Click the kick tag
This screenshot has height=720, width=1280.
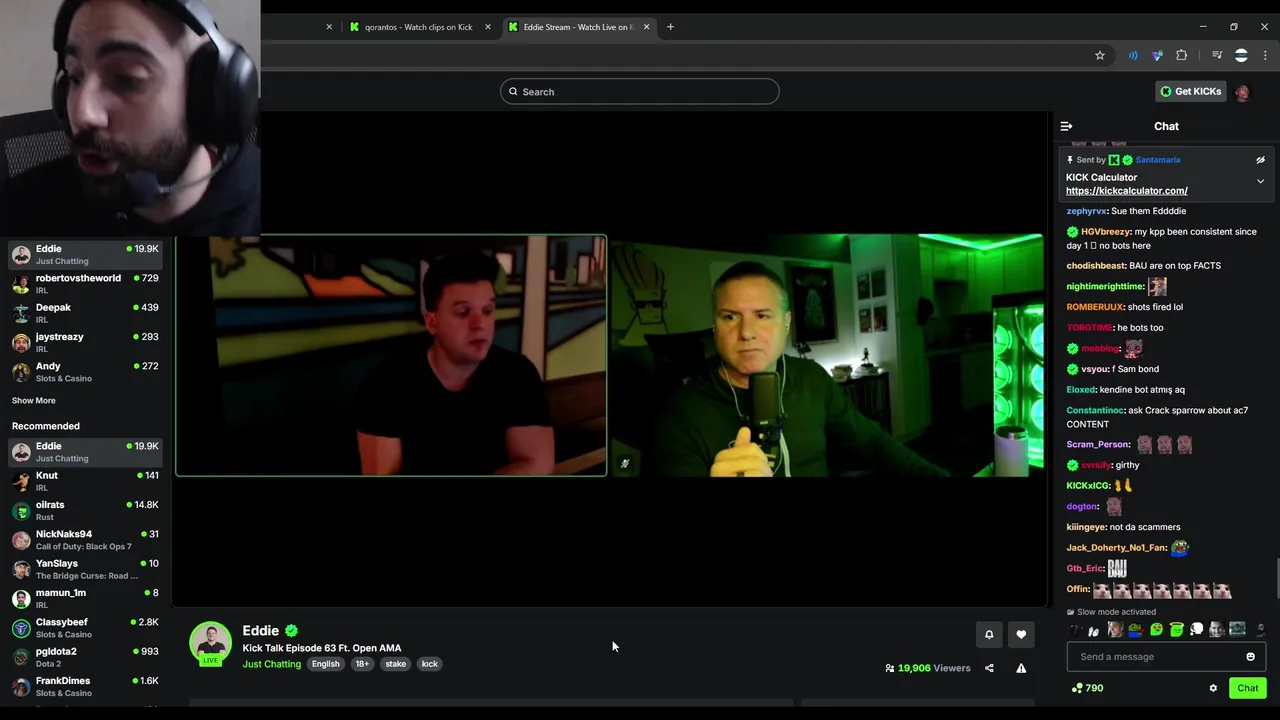[x=430, y=664]
